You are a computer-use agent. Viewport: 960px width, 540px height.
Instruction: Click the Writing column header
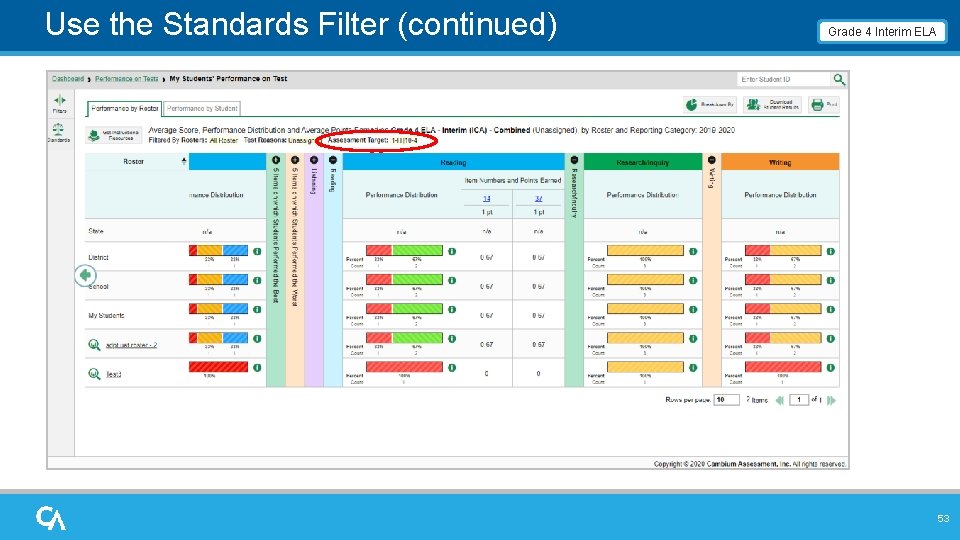pos(780,162)
